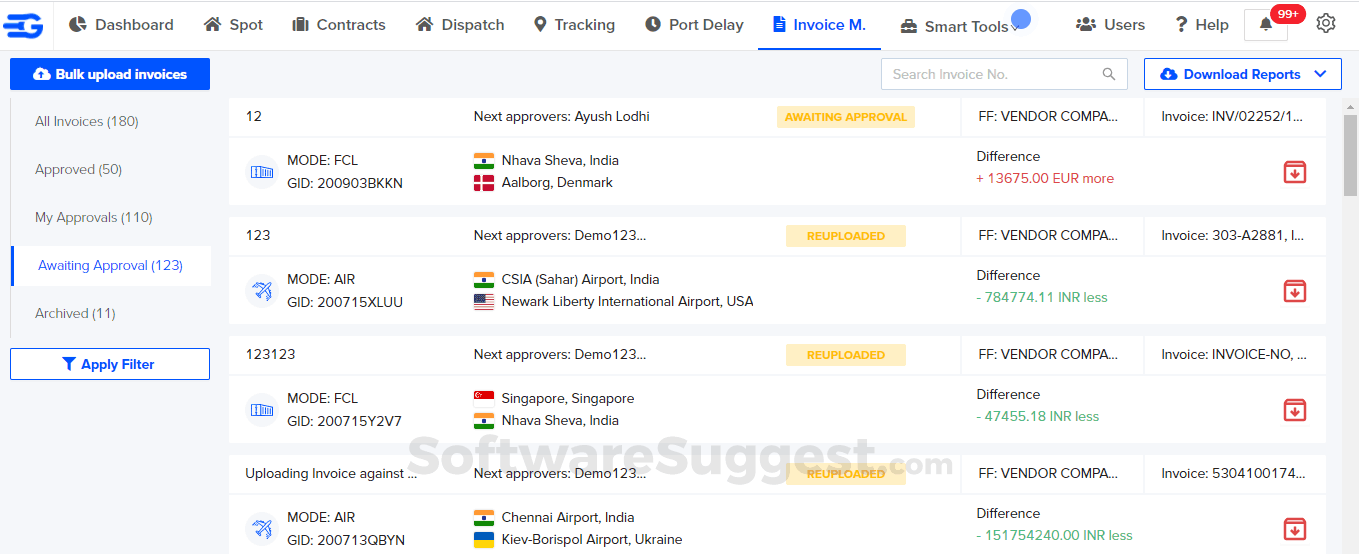
Task: Open settings via the gear icon
Action: point(1326,24)
